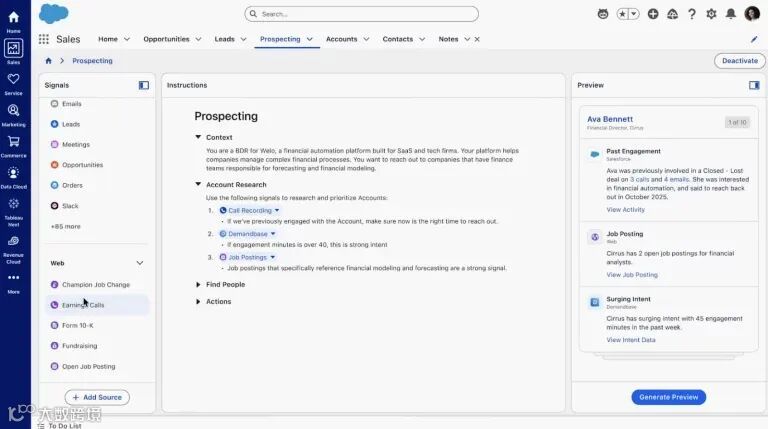Focus the global Search field
The image size is (768, 429).
pos(361,14)
